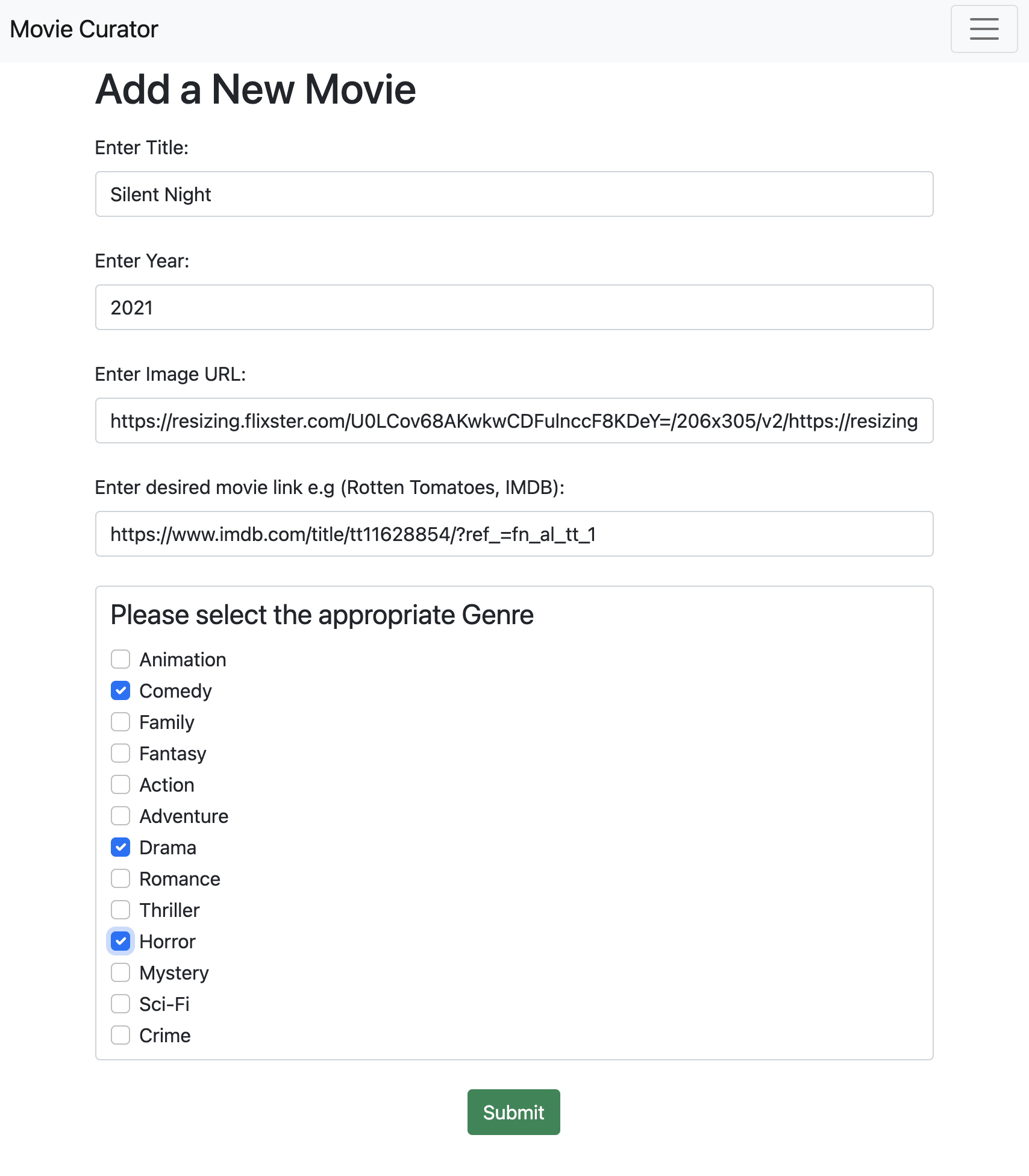Enable the Fantasy genre
Viewport: 1029px width, 1176px height.
click(x=120, y=753)
